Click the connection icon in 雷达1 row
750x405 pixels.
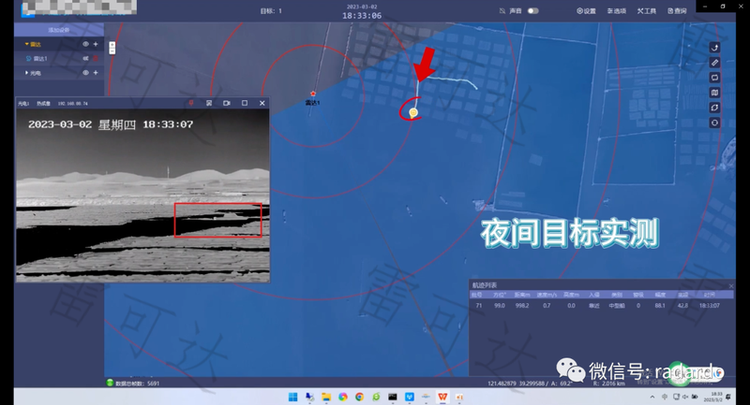click(x=86, y=58)
